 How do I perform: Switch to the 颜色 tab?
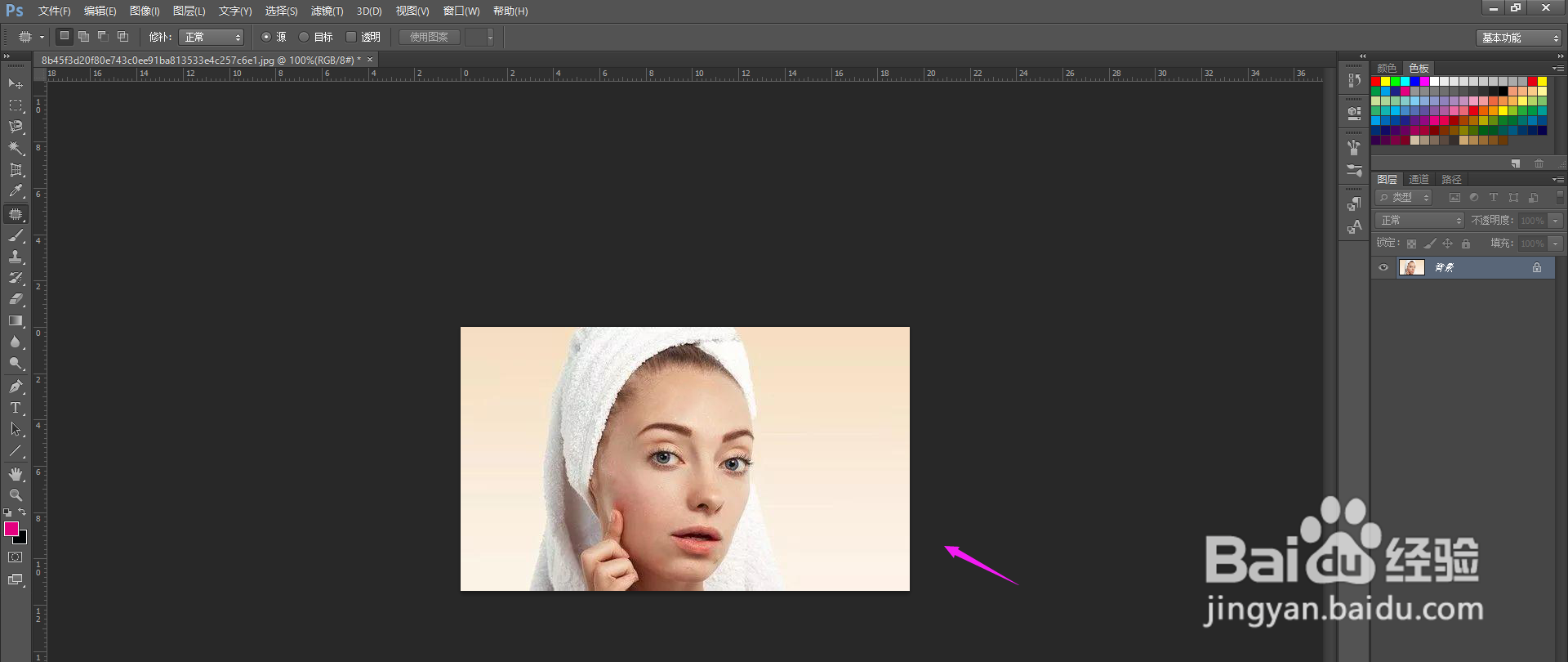click(1387, 68)
